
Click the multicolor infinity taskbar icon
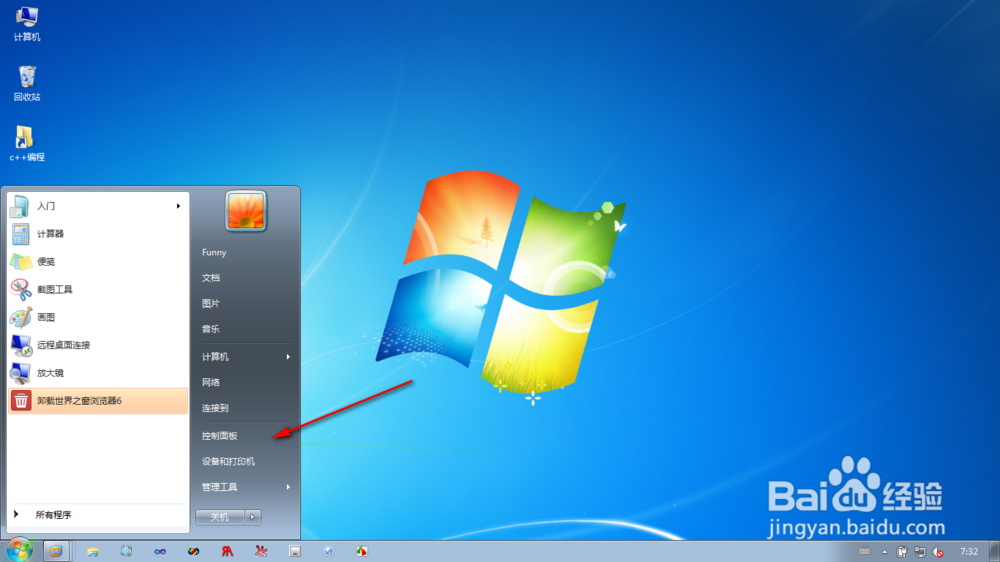pyautogui.click(x=193, y=551)
